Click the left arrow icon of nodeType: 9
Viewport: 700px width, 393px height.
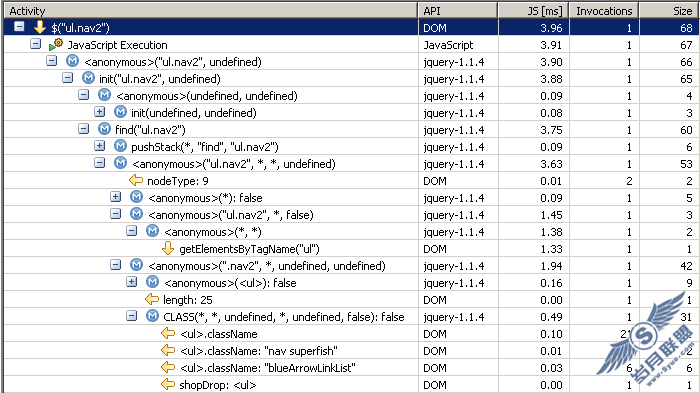point(136,180)
